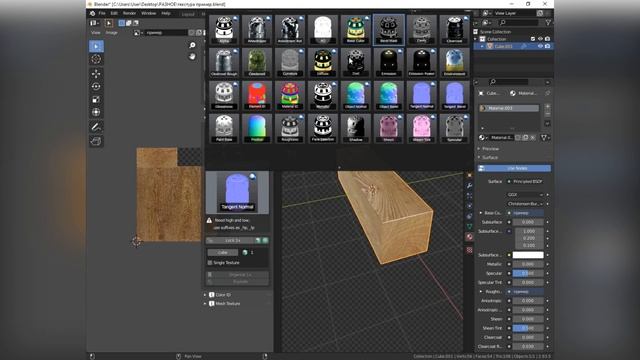Image resolution: width=640 pixels, height=360 pixels.
Task: Open the Material properties tab icon
Action: [x=469, y=237]
